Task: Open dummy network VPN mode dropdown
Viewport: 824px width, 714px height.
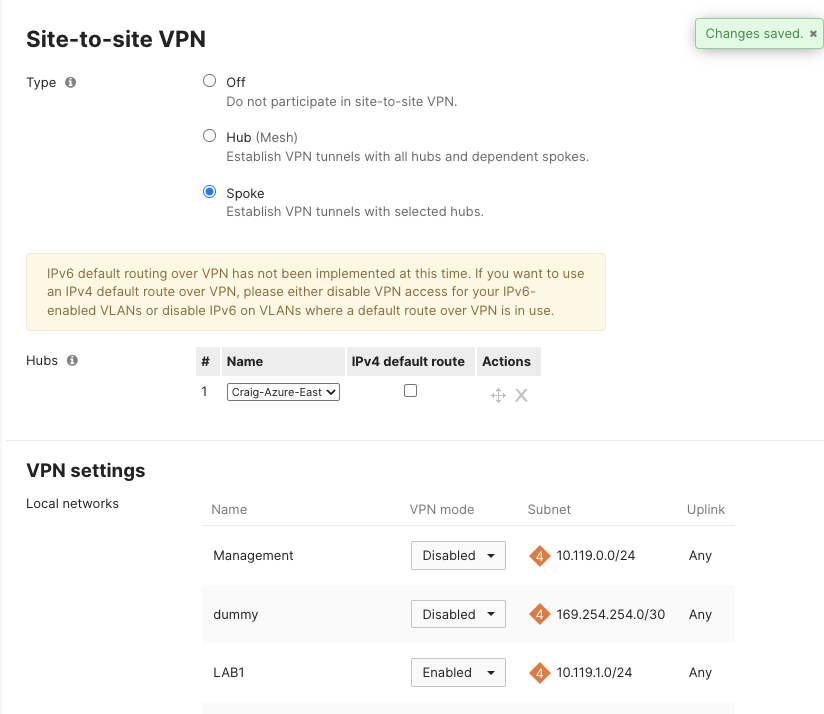Action: pyautogui.click(x=458, y=614)
